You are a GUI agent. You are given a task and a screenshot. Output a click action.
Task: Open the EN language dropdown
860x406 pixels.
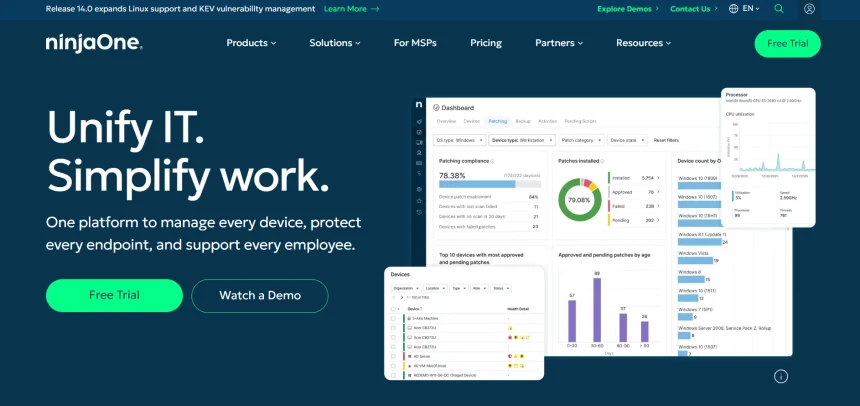pos(751,9)
